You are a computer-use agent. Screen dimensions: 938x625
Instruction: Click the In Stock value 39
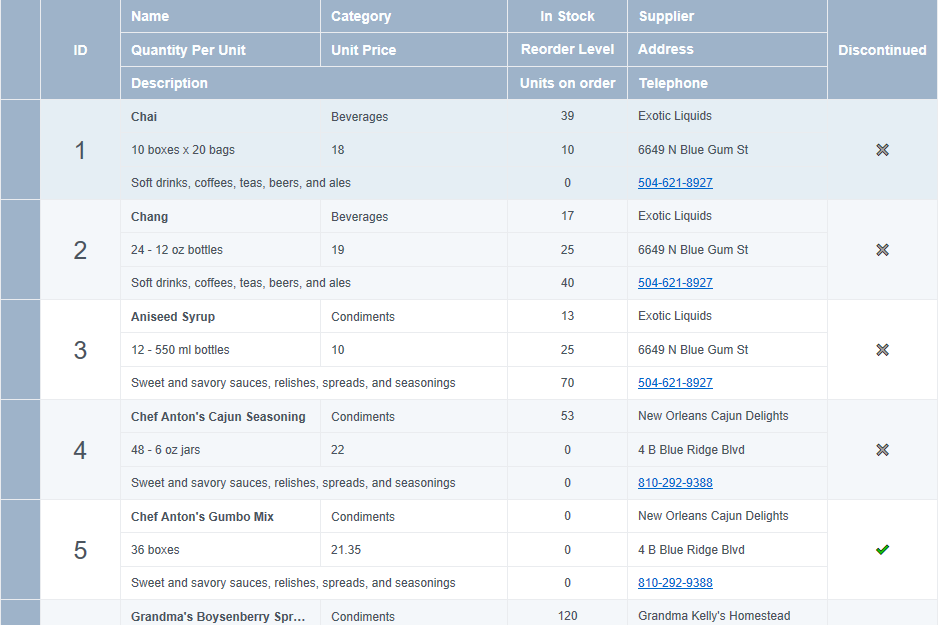pyautogui.click(x=567, y=116)
